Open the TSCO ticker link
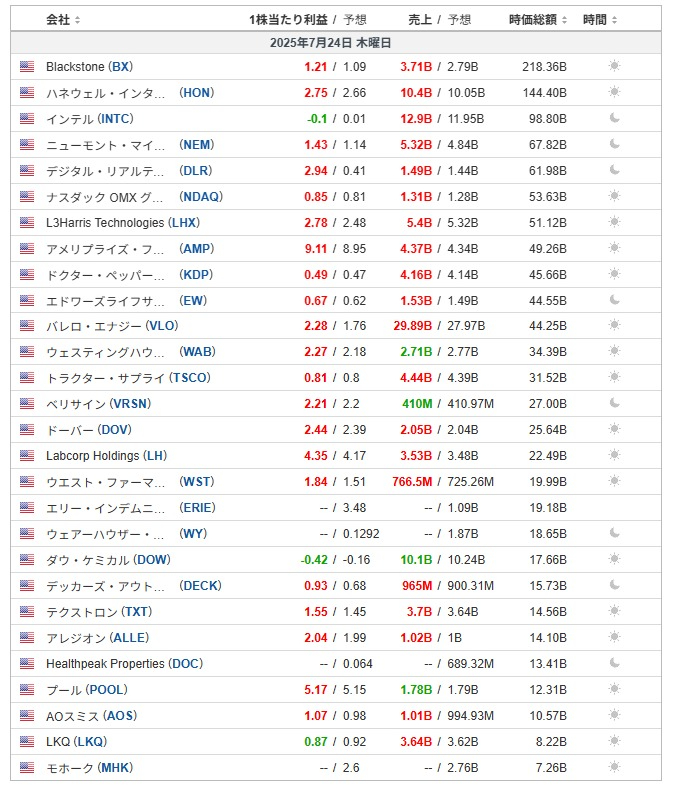 pyautogui.click(x=190, y=377)
